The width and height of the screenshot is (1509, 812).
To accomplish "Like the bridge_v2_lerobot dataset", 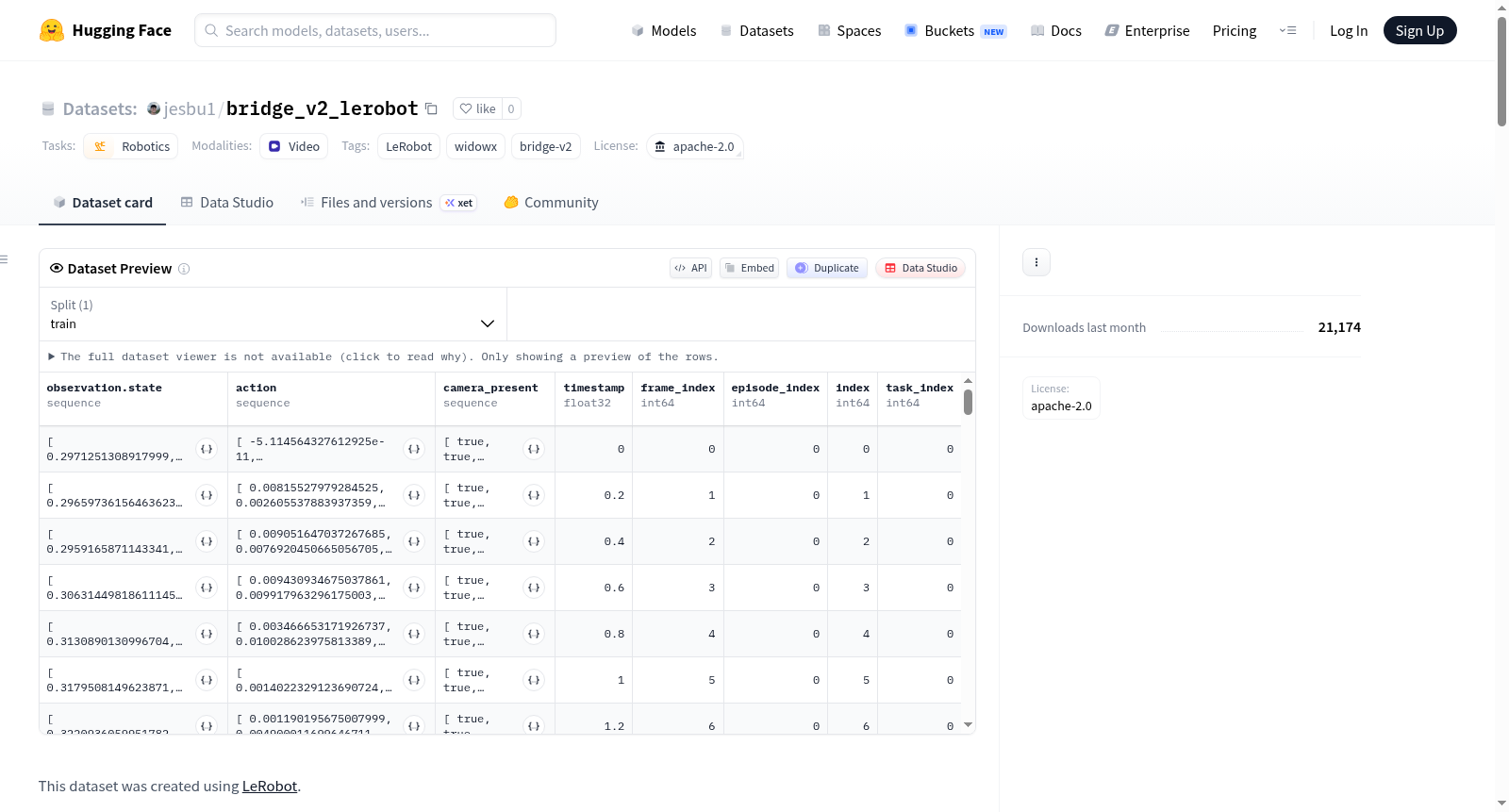I will 477,108.
